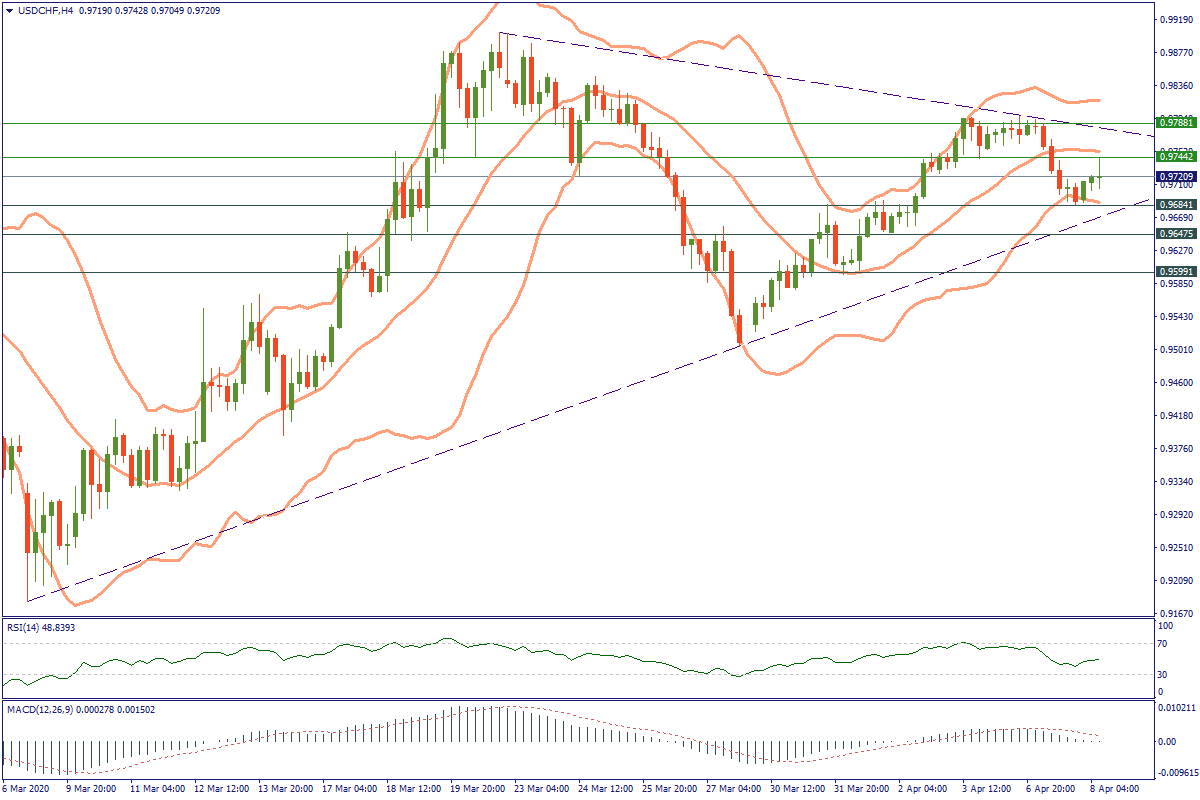The image size is (1200, 800).
Task: Click the latest candlestick on the chart
Action: [1100, 178]
